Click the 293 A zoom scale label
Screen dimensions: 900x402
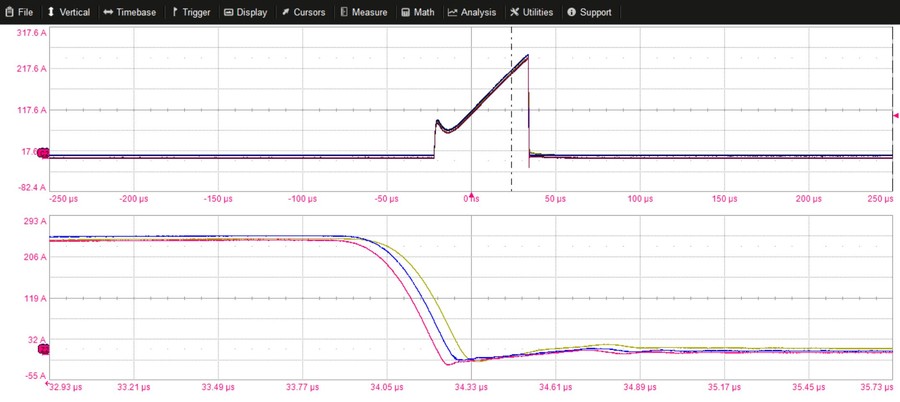(37, 221)
